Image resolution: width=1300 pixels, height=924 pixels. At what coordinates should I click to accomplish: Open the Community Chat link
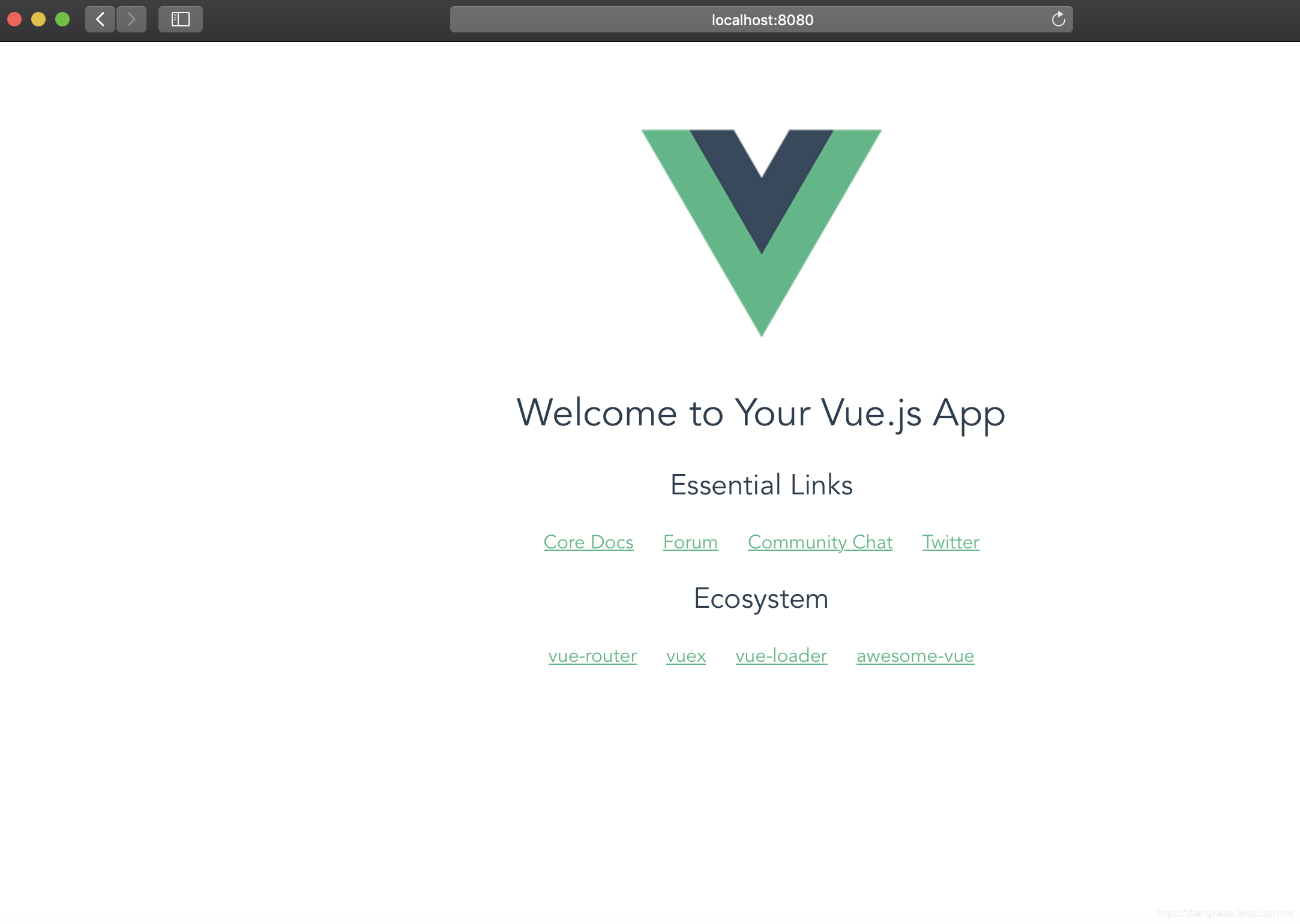(820, 542)
